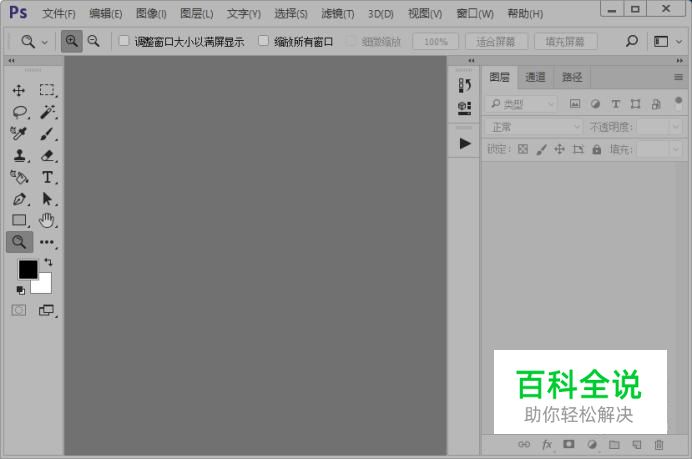Open the workspace switcher icon
The image size is (692, 459).
click(x=661, y=41)
